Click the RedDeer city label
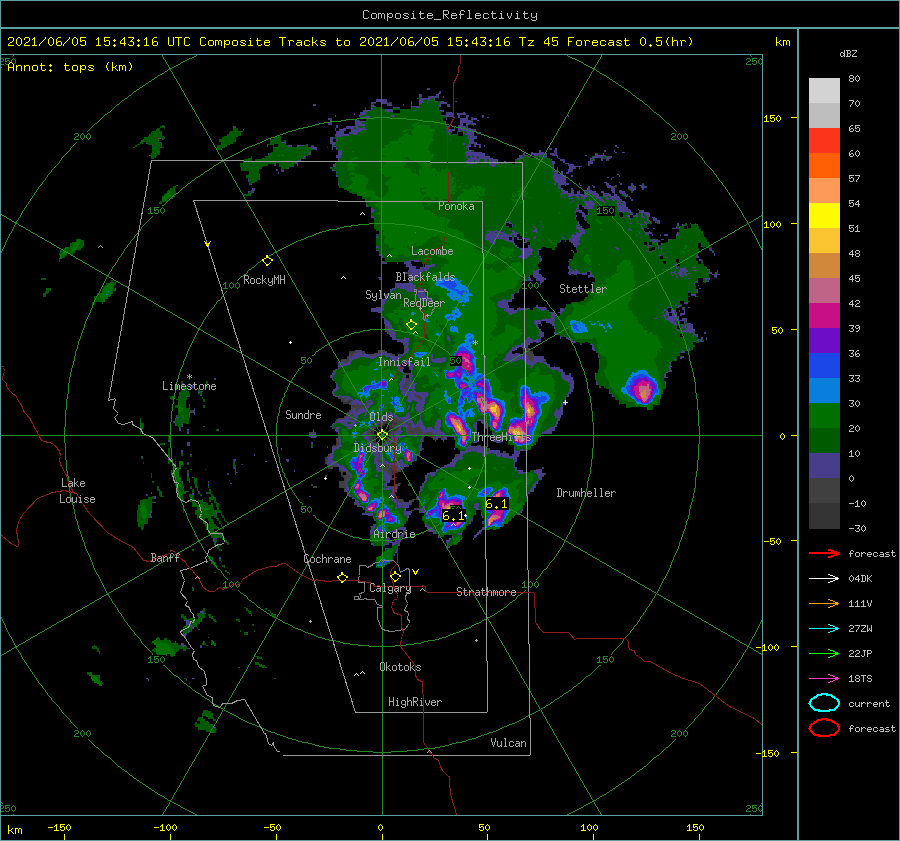The height and width of the screenshot is (841, 900). point(424,303)
